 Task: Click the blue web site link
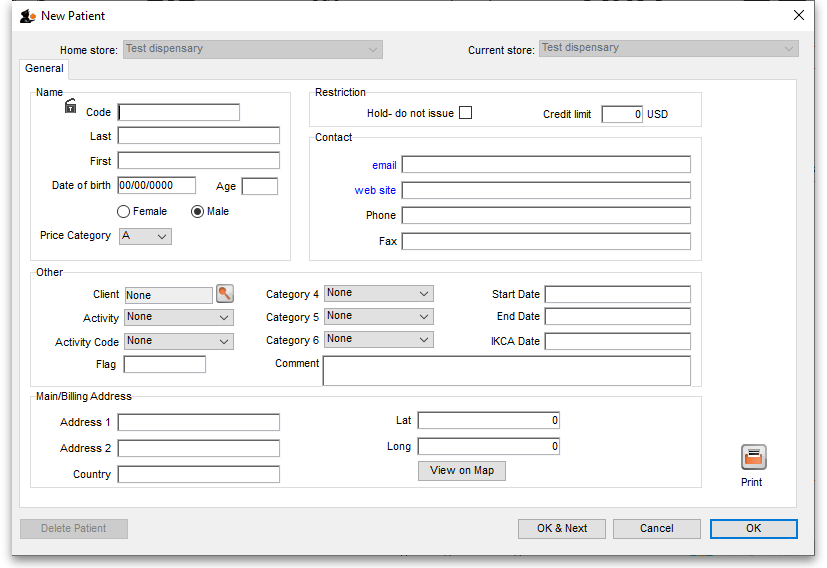click(375, 190)
